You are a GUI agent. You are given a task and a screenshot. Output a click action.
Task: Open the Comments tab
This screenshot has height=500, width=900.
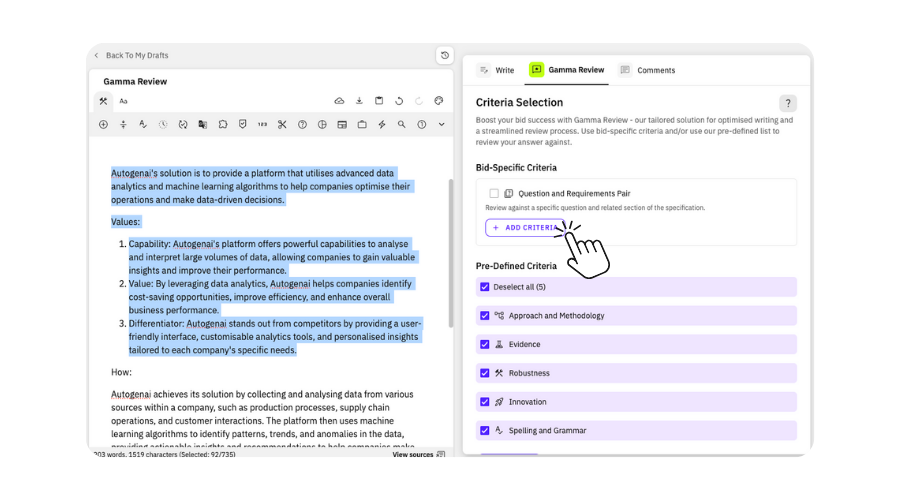pos(647,70)
